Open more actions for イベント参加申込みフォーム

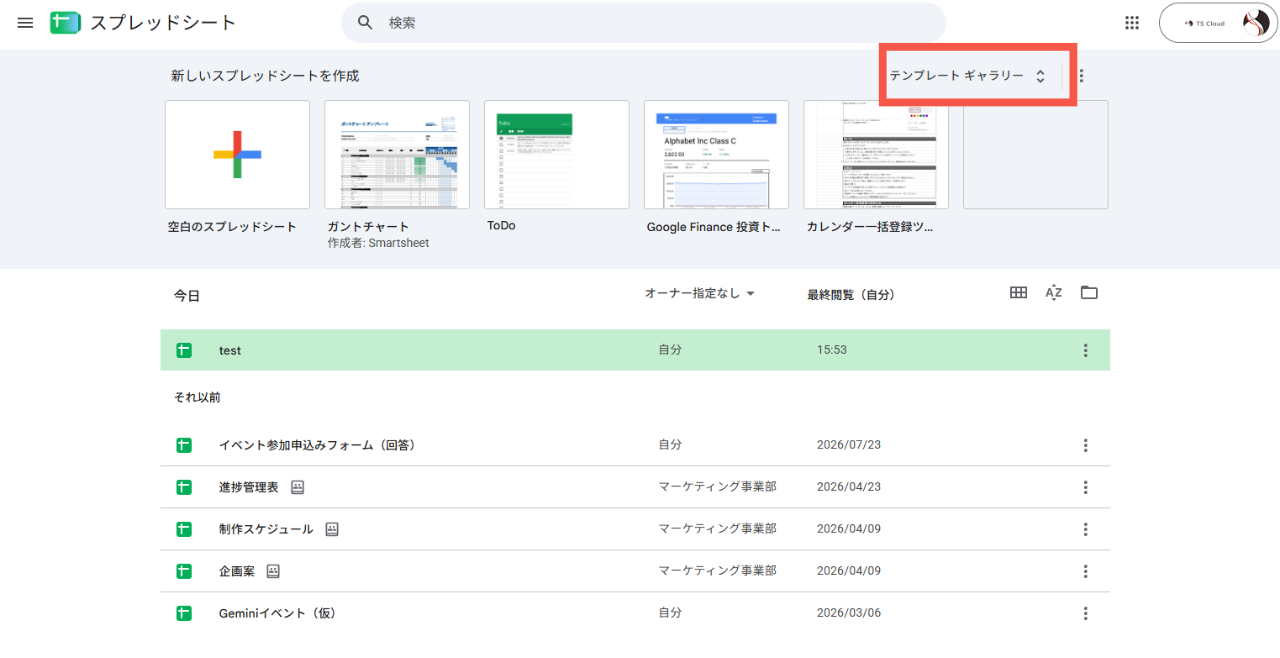[1085, 445]
